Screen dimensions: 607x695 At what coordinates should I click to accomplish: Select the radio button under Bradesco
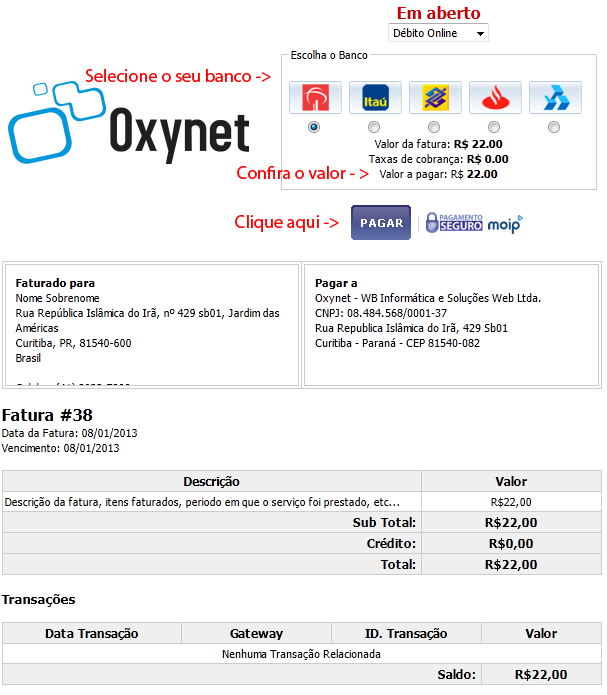click(x=314, y=127)
